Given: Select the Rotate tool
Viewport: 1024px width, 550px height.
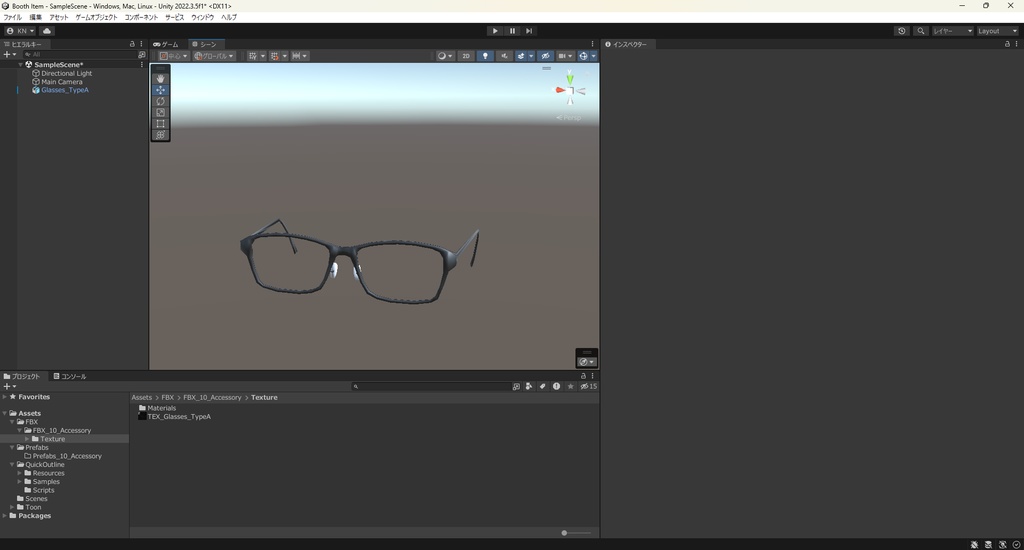Looking at the screenshot, I should tap(160, 101).
